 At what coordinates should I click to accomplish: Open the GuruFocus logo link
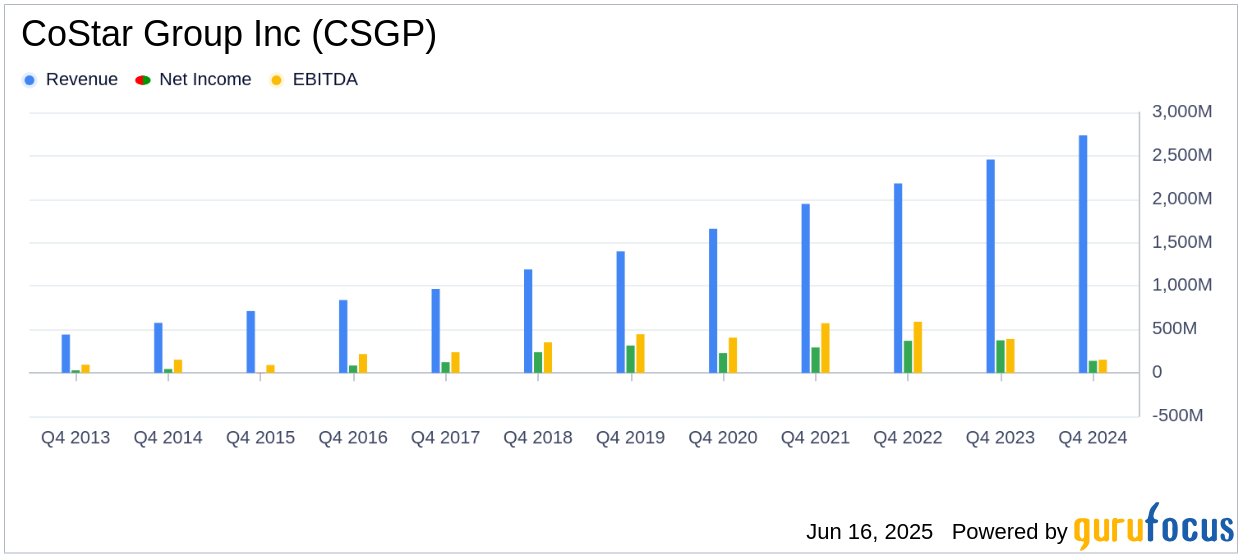1153,526
